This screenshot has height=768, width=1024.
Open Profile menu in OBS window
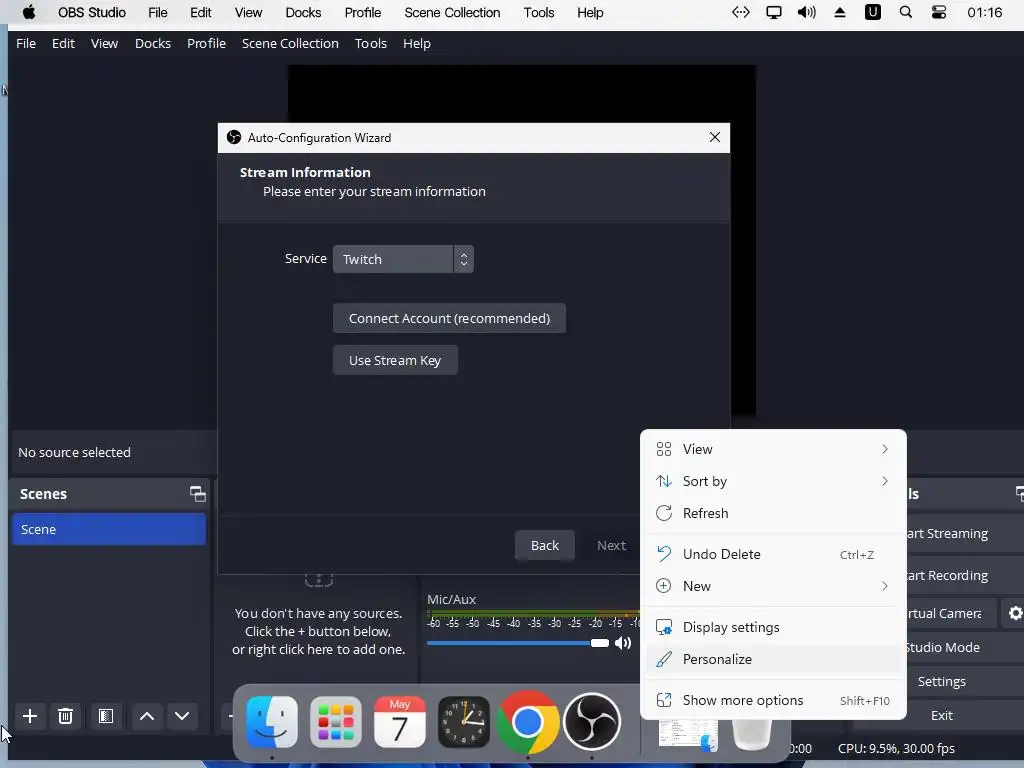[x=206, y=43]
